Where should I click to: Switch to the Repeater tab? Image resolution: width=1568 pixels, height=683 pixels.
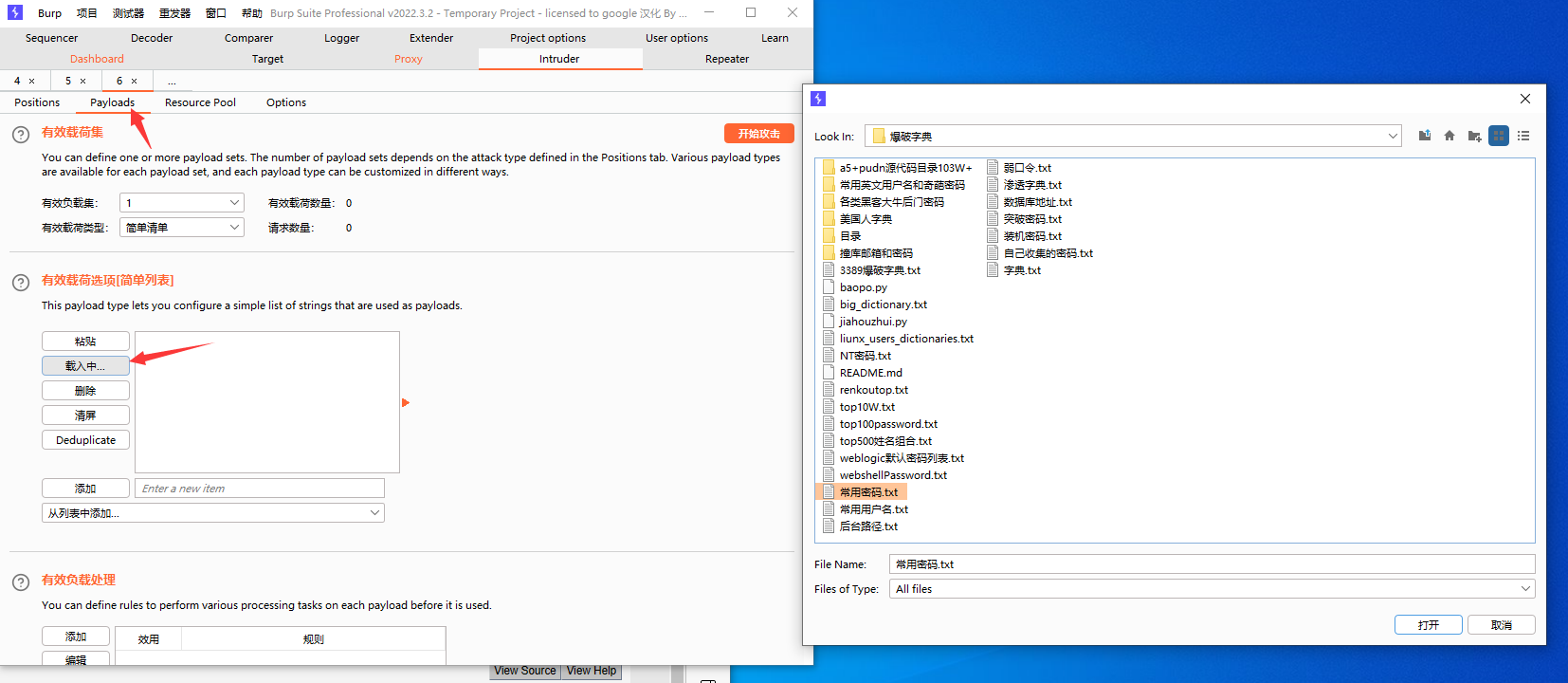(x=727, y=59)
